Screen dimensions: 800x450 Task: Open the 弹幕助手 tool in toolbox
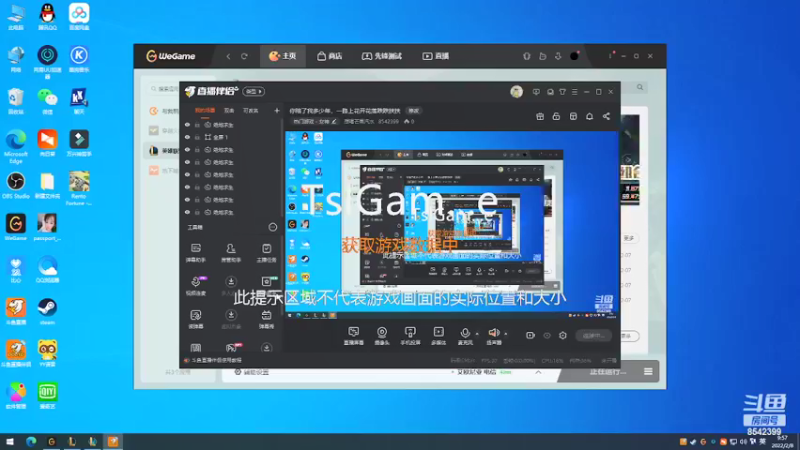tap(196, 253)
